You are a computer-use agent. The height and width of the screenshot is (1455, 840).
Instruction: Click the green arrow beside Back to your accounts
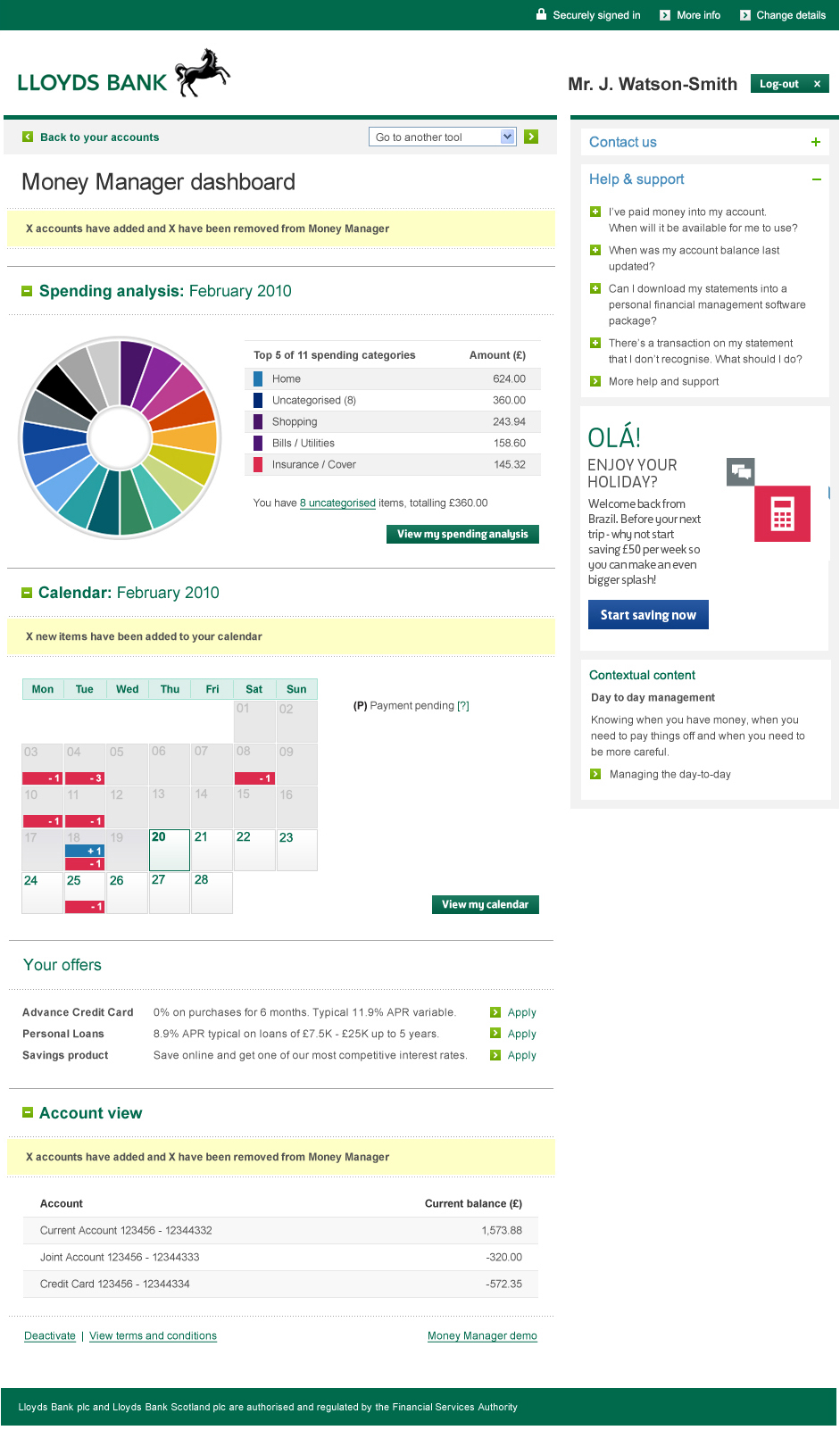coord(28,137)
